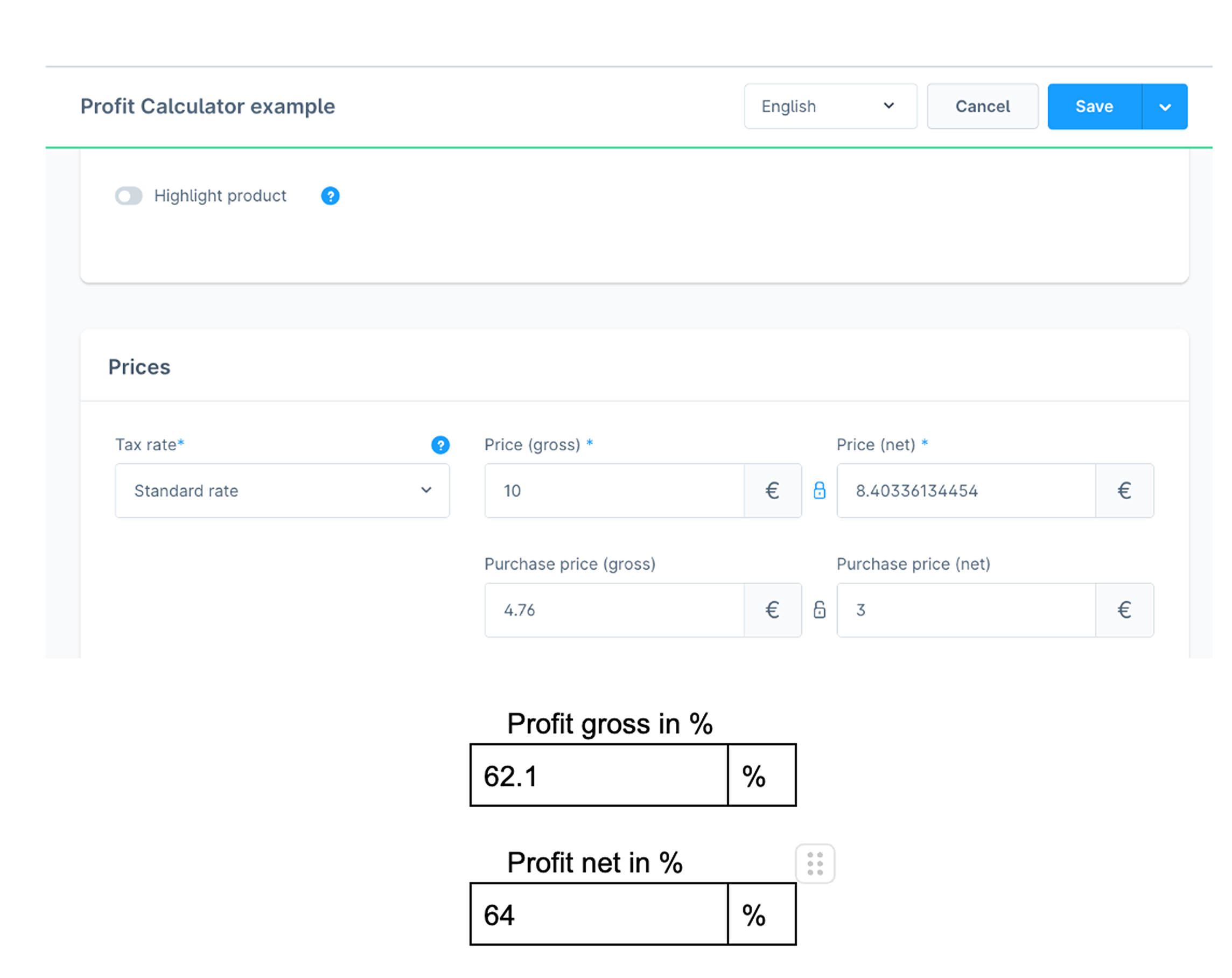Image resolution: width=1232 pixels, height=978 pixels.
Task: Click the lock icon next to Price (net)
Action: [x=819, y=490]
